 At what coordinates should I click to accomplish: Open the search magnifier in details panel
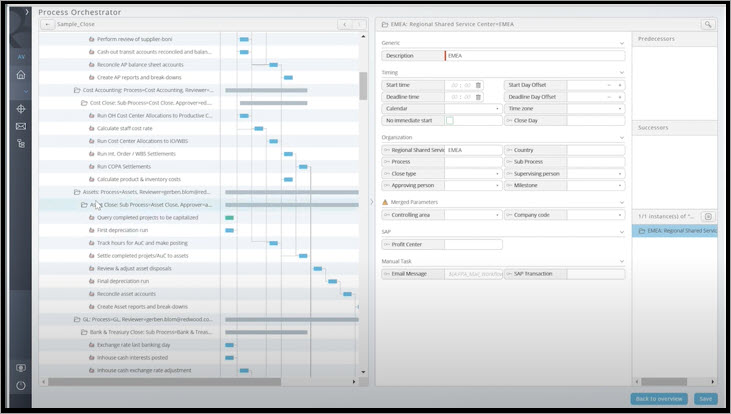pyautogui.click(x=708, y=24)
